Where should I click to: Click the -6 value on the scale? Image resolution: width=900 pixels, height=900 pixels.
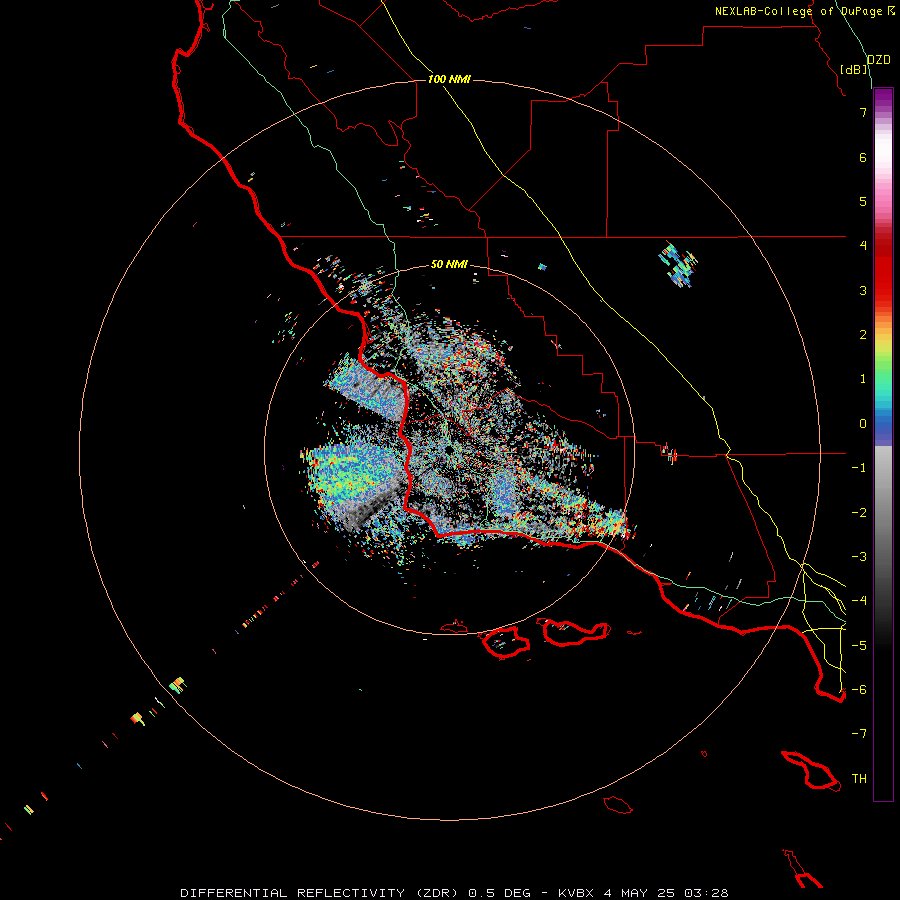coord(859,690)
